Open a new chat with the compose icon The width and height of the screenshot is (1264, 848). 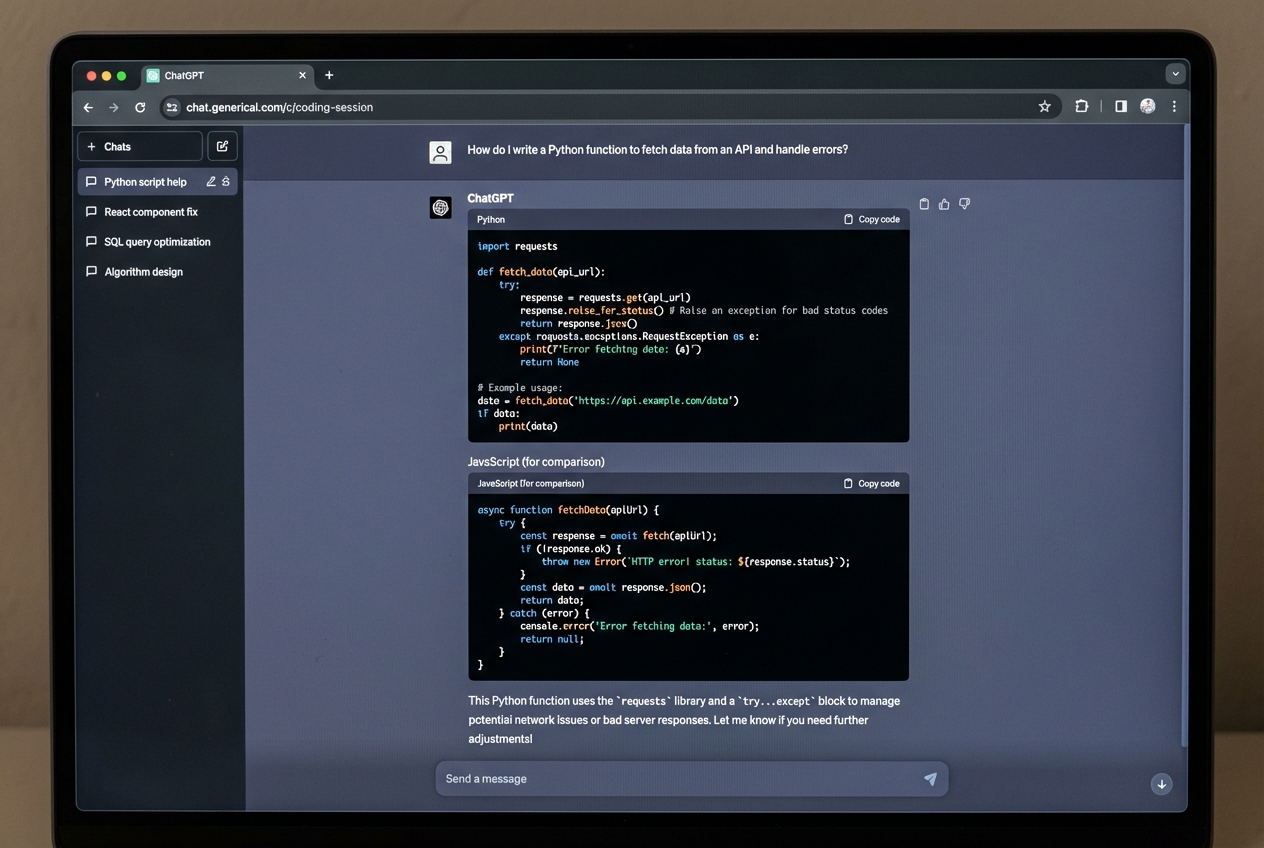[x=222, y=145]
